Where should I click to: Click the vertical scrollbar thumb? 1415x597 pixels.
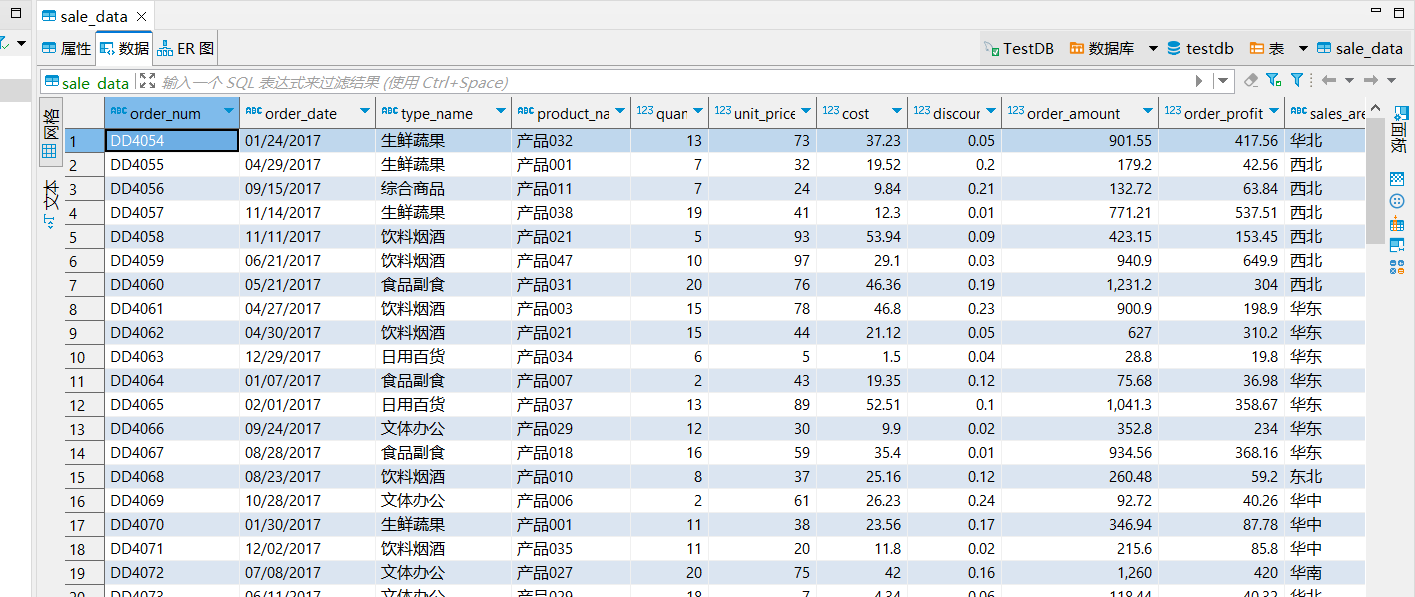tap(1375, 181)
